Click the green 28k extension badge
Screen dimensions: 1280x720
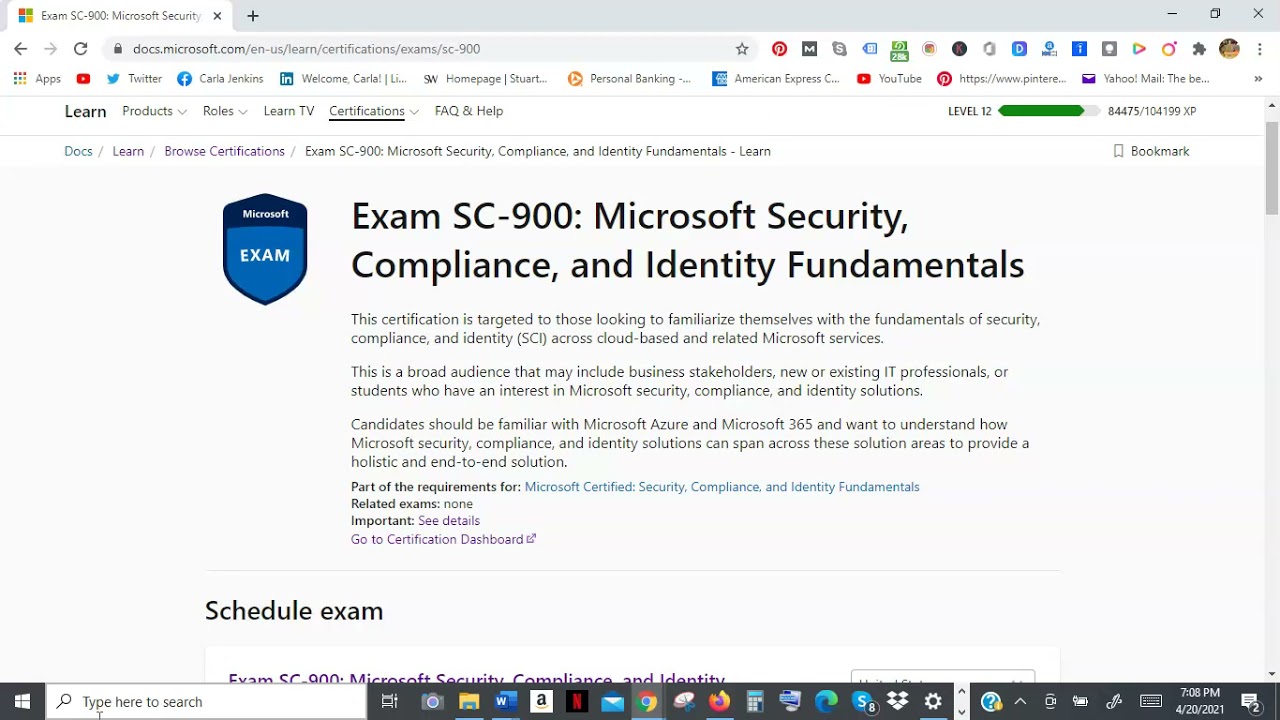[899, 49]
